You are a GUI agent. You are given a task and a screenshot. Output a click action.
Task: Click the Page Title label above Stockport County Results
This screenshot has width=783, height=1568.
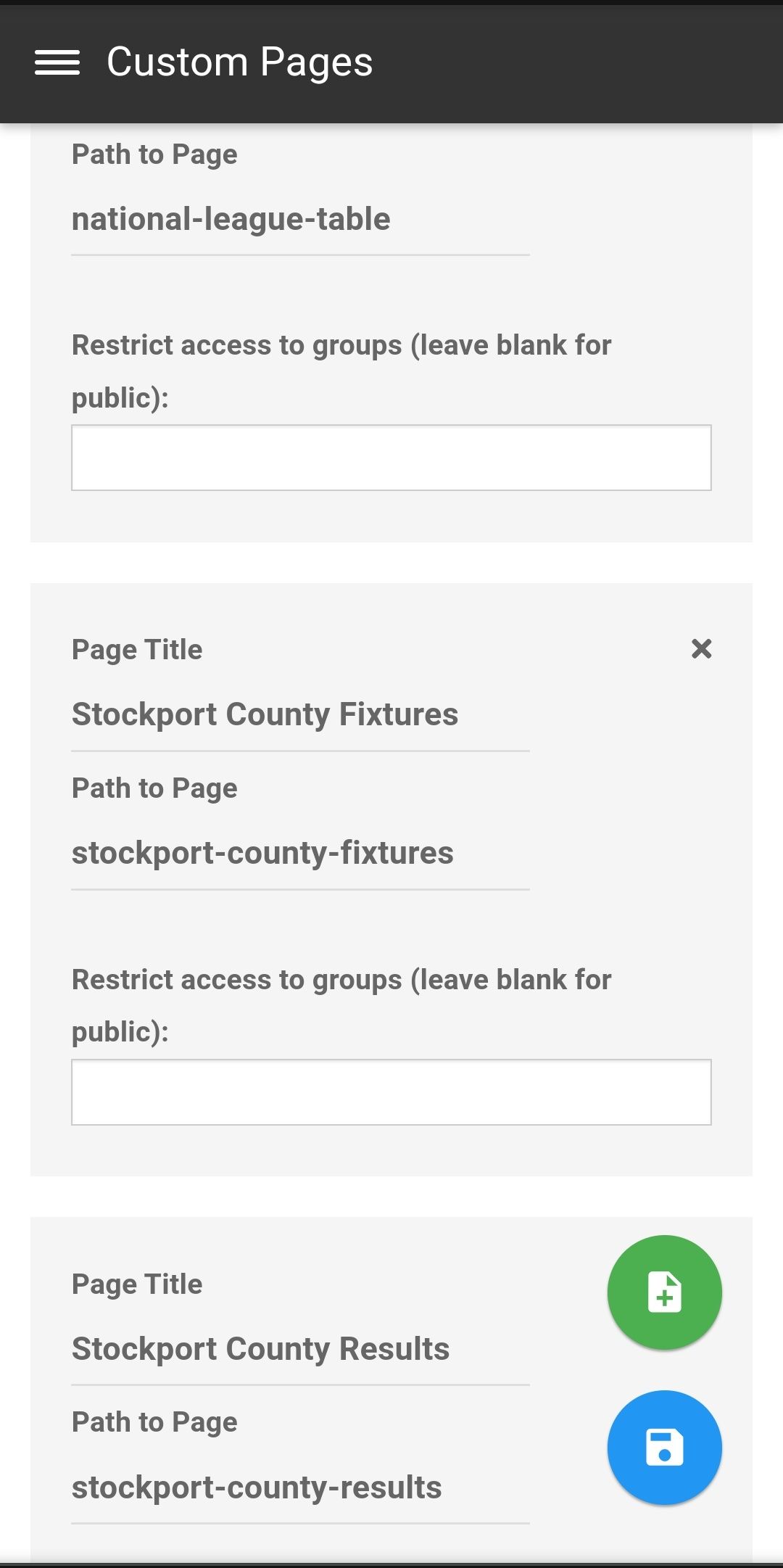coord(137,1284)
